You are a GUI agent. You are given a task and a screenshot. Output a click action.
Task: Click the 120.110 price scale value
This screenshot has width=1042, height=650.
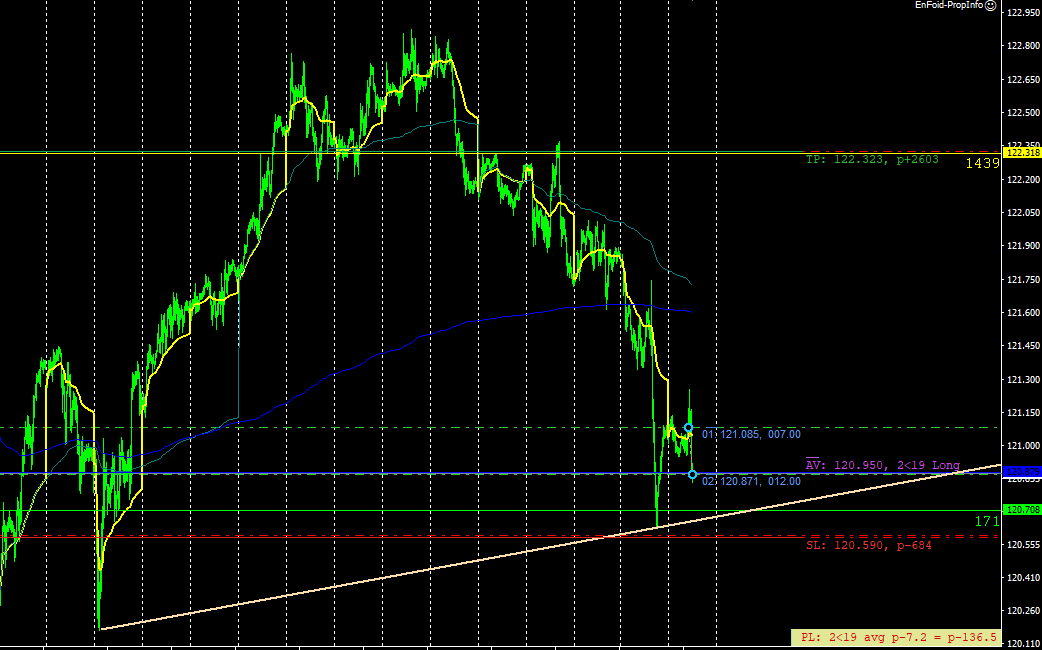[x=1024, y=643]
